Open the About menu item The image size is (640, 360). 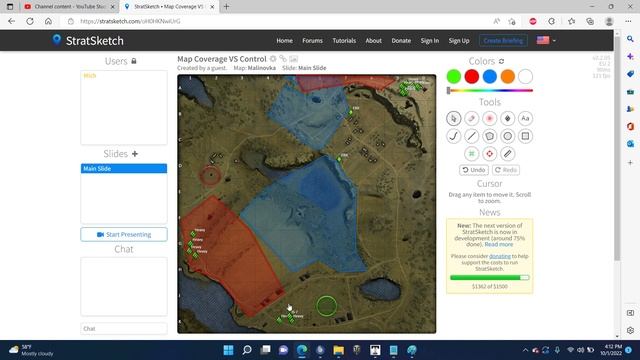[x=373, y=41]
